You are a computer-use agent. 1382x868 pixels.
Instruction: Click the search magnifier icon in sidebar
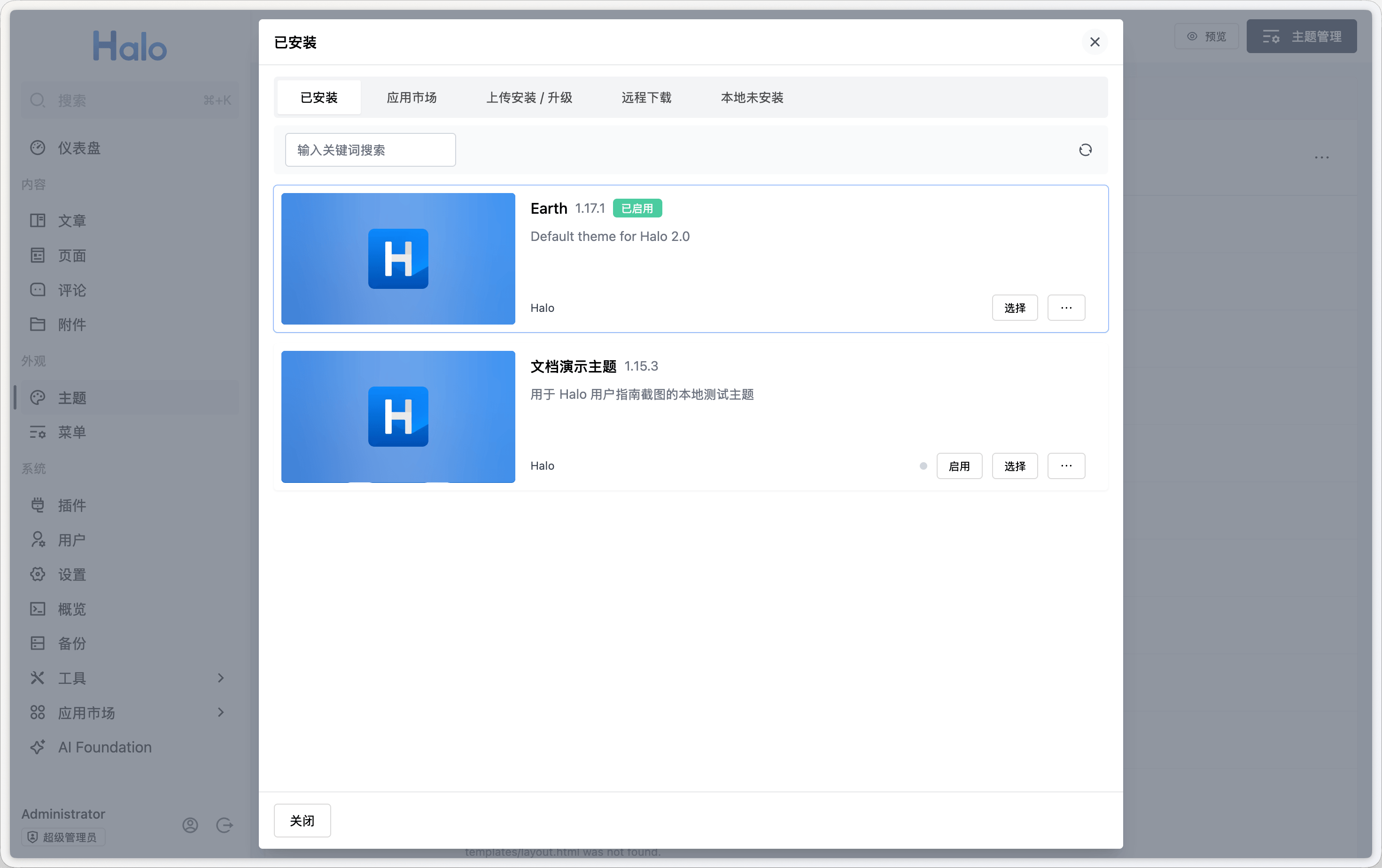tap(37, 100)
